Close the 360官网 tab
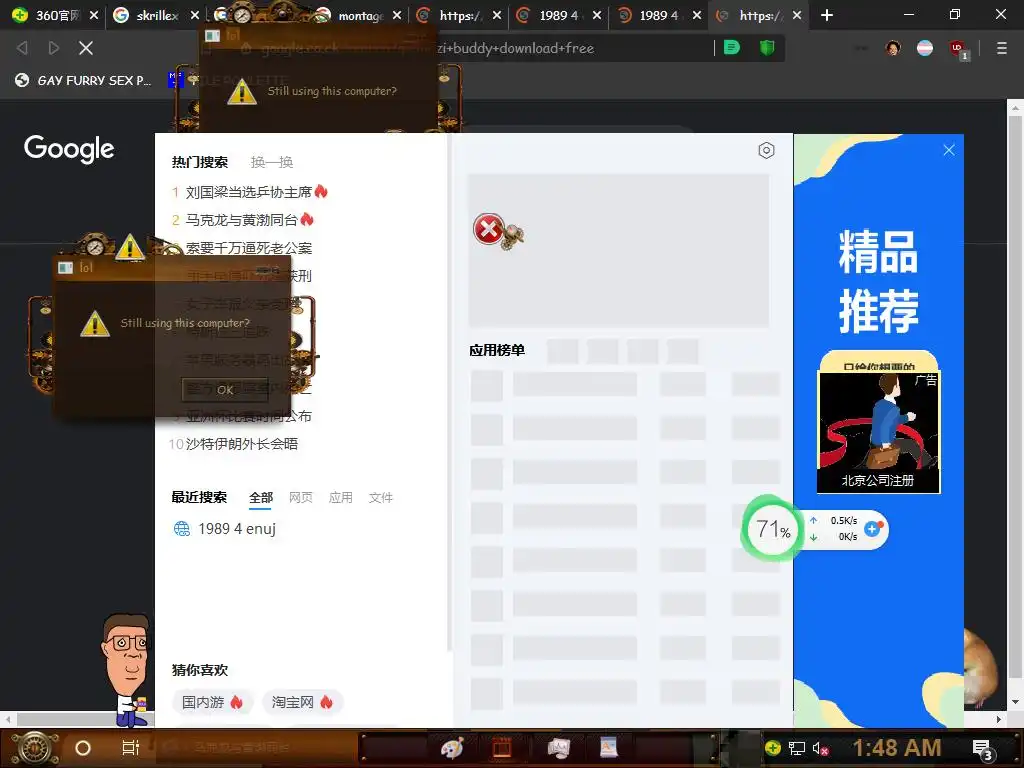The height and width of the screenshot is (768, 1024). click(93, 15)
